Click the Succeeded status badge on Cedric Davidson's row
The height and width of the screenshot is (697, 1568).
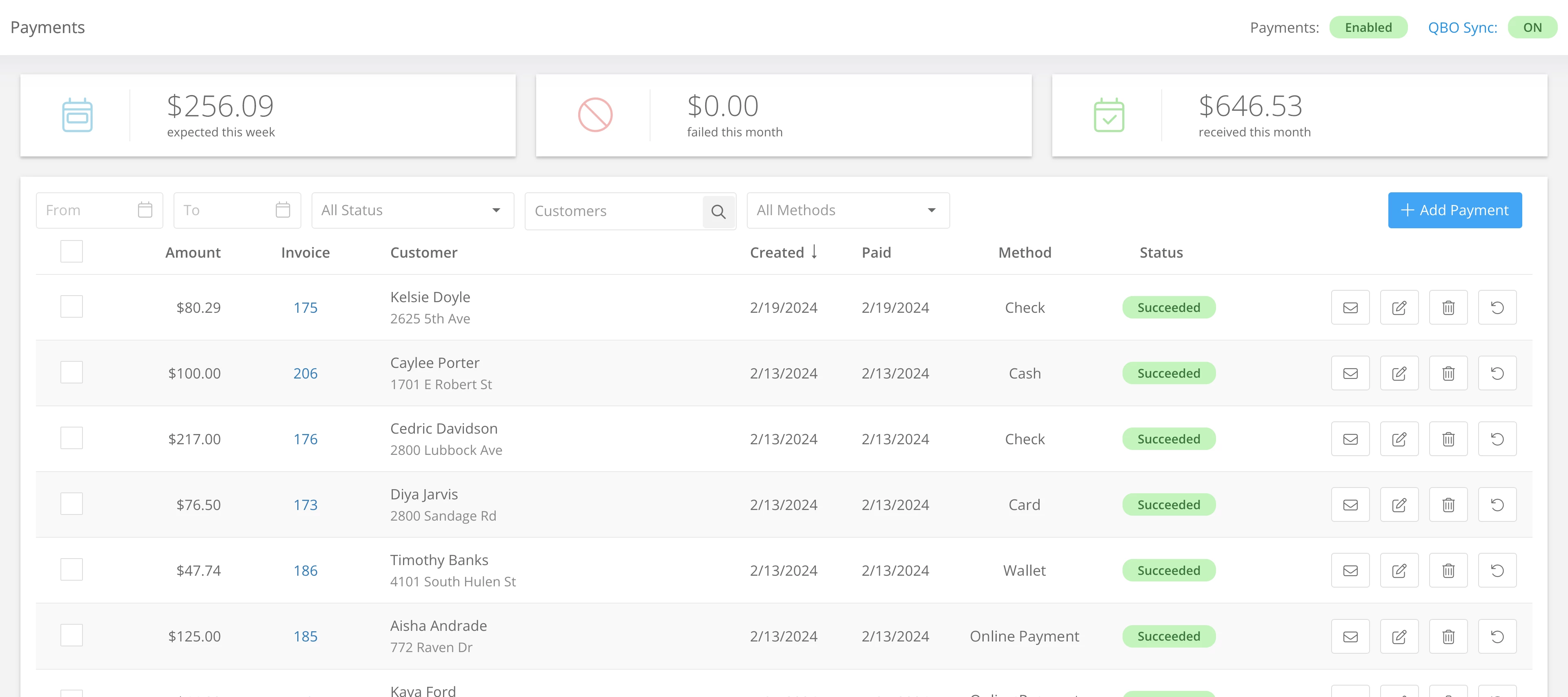(1168, 438)
